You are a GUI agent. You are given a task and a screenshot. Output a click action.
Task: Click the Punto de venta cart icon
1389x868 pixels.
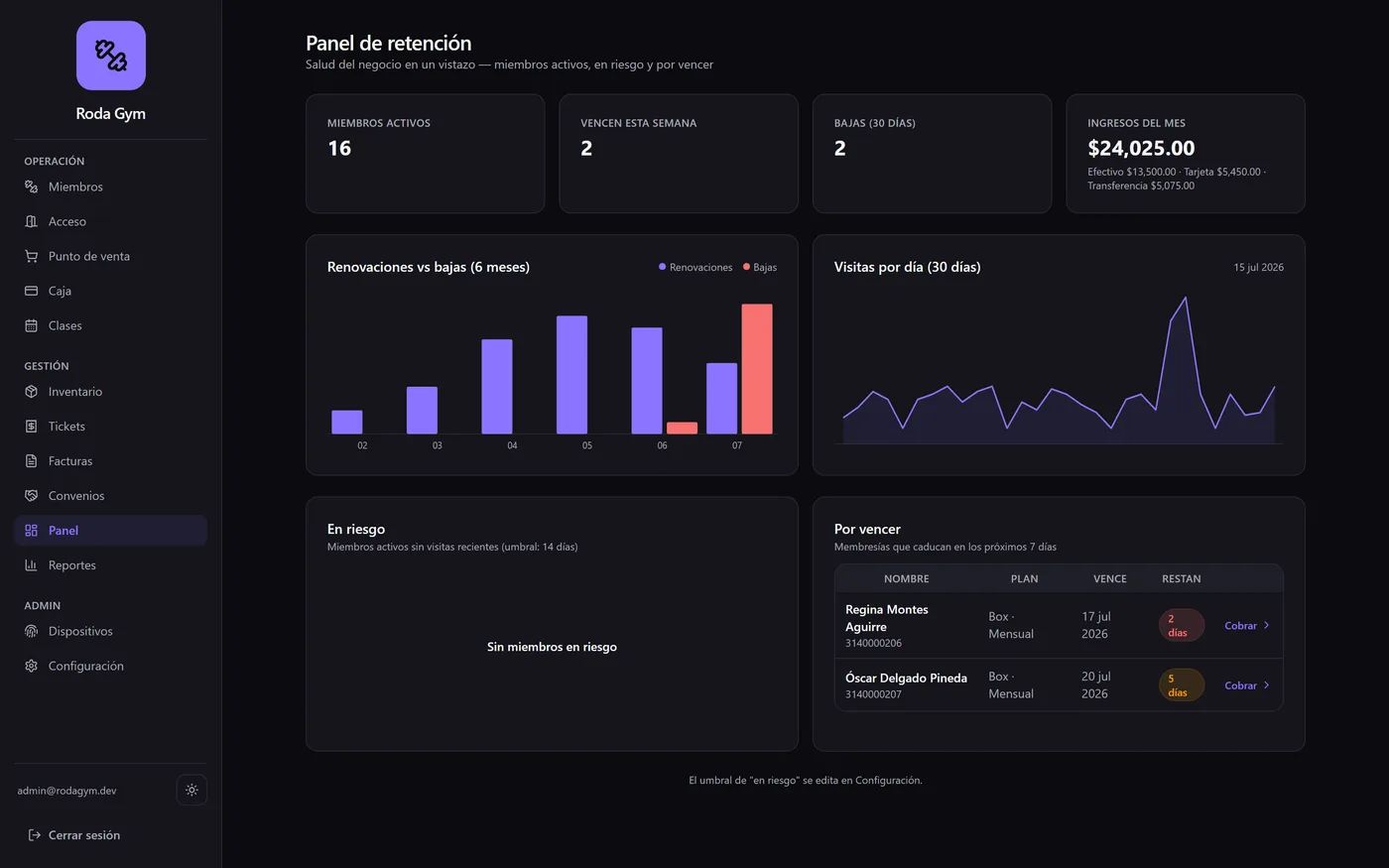(x=31, y=256)
